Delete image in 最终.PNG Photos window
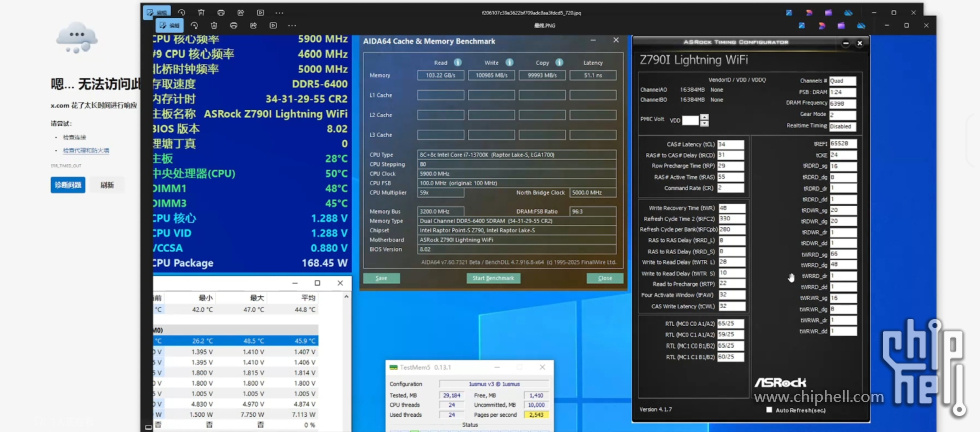980x432 pixels. [x=214, y=26]
